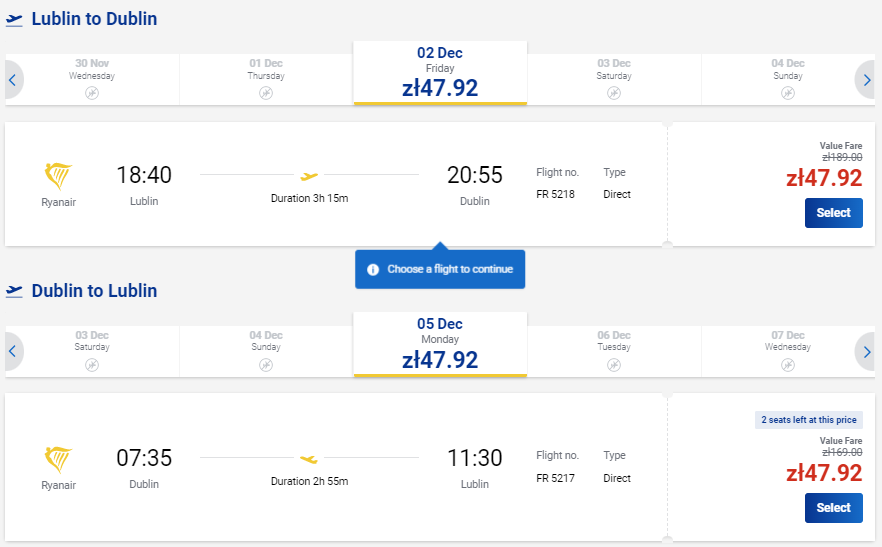Screen dimensions: 882x547
Task: Click the no-flight icon under 03 Dec in outbound row
Action: click(614, 93)
